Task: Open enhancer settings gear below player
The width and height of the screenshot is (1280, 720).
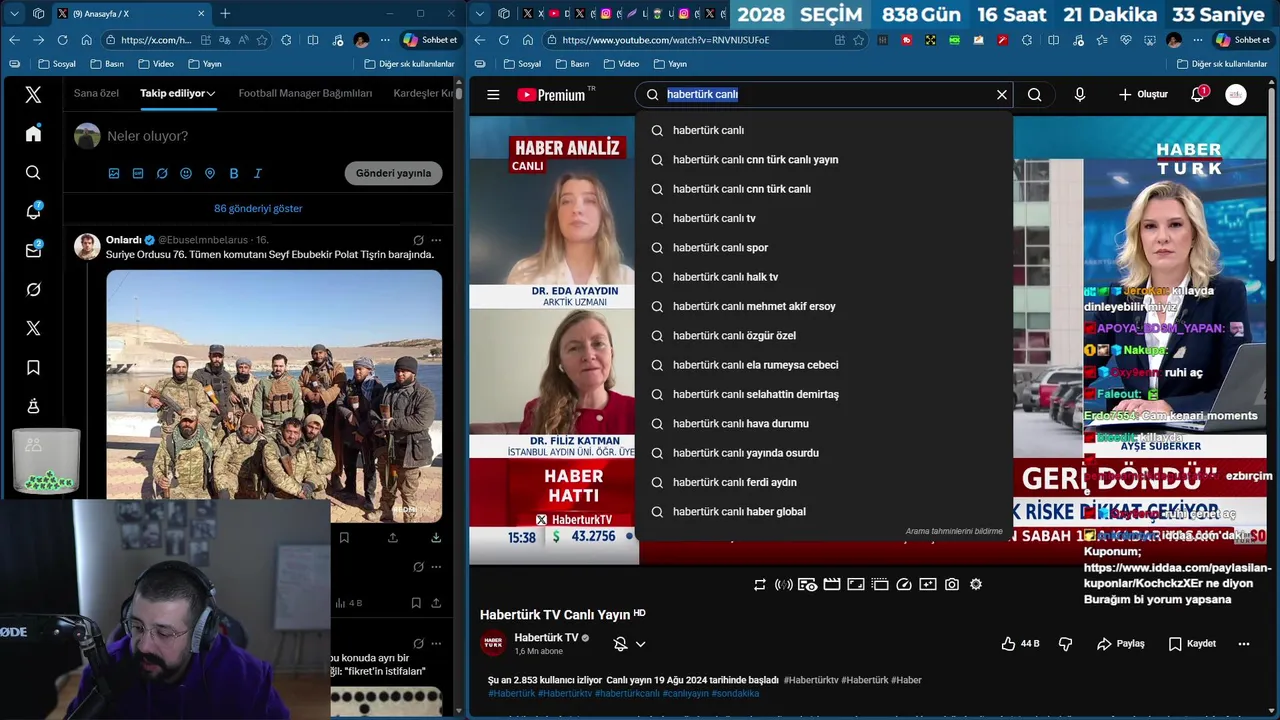Action: [x=976, y=584]
